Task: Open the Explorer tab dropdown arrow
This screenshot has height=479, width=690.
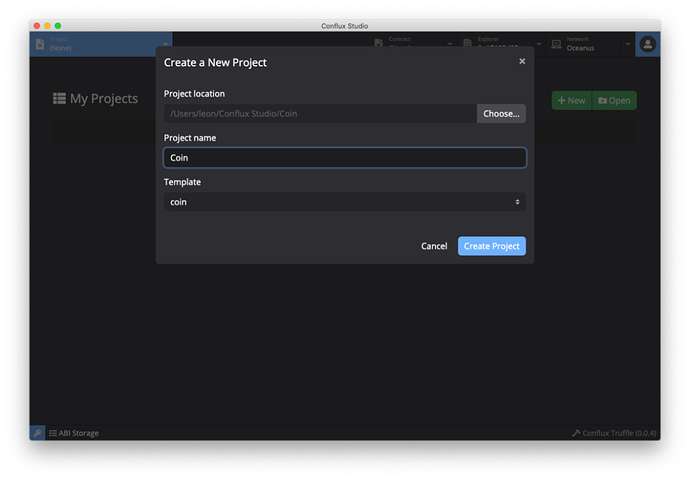Action: point(540,44)
